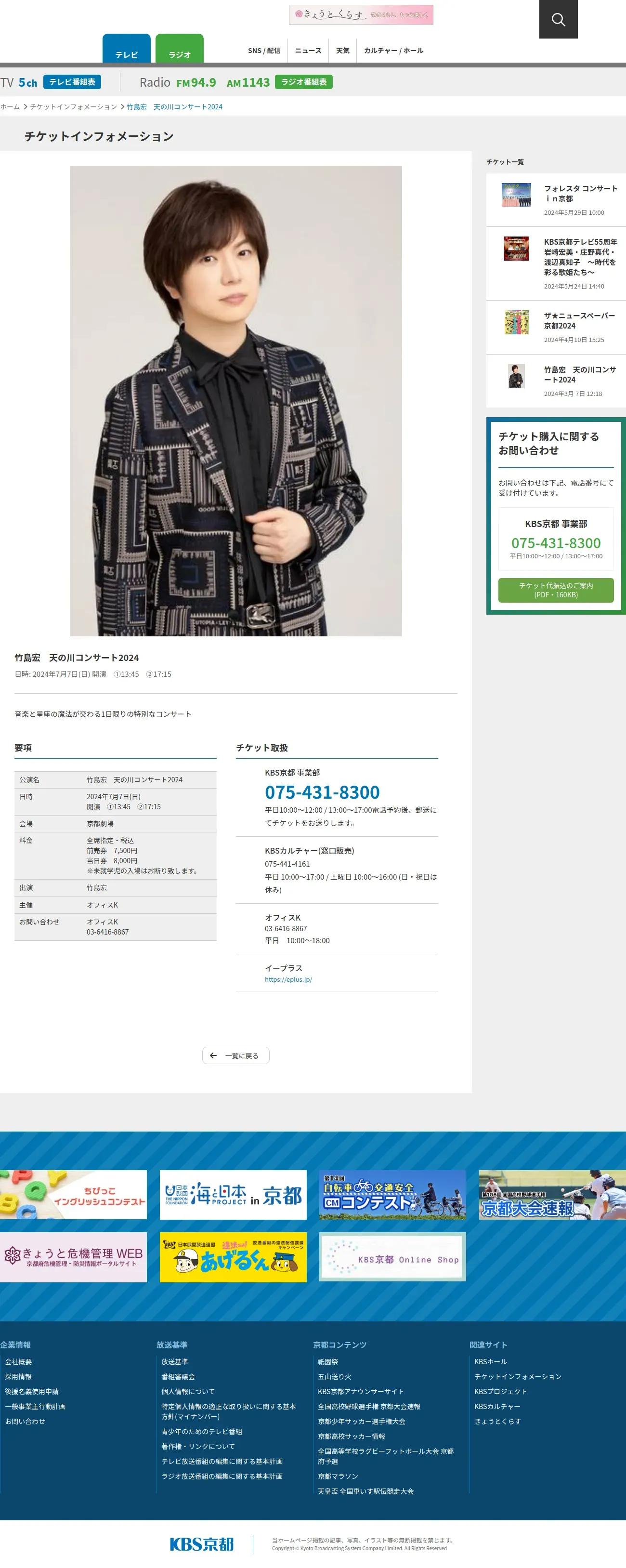Image resolution: width=626 pixels, height=1568 pixels.
Task: Open KBS京都テレビ55周年 concert thumbnail
Action: [516, 249]
